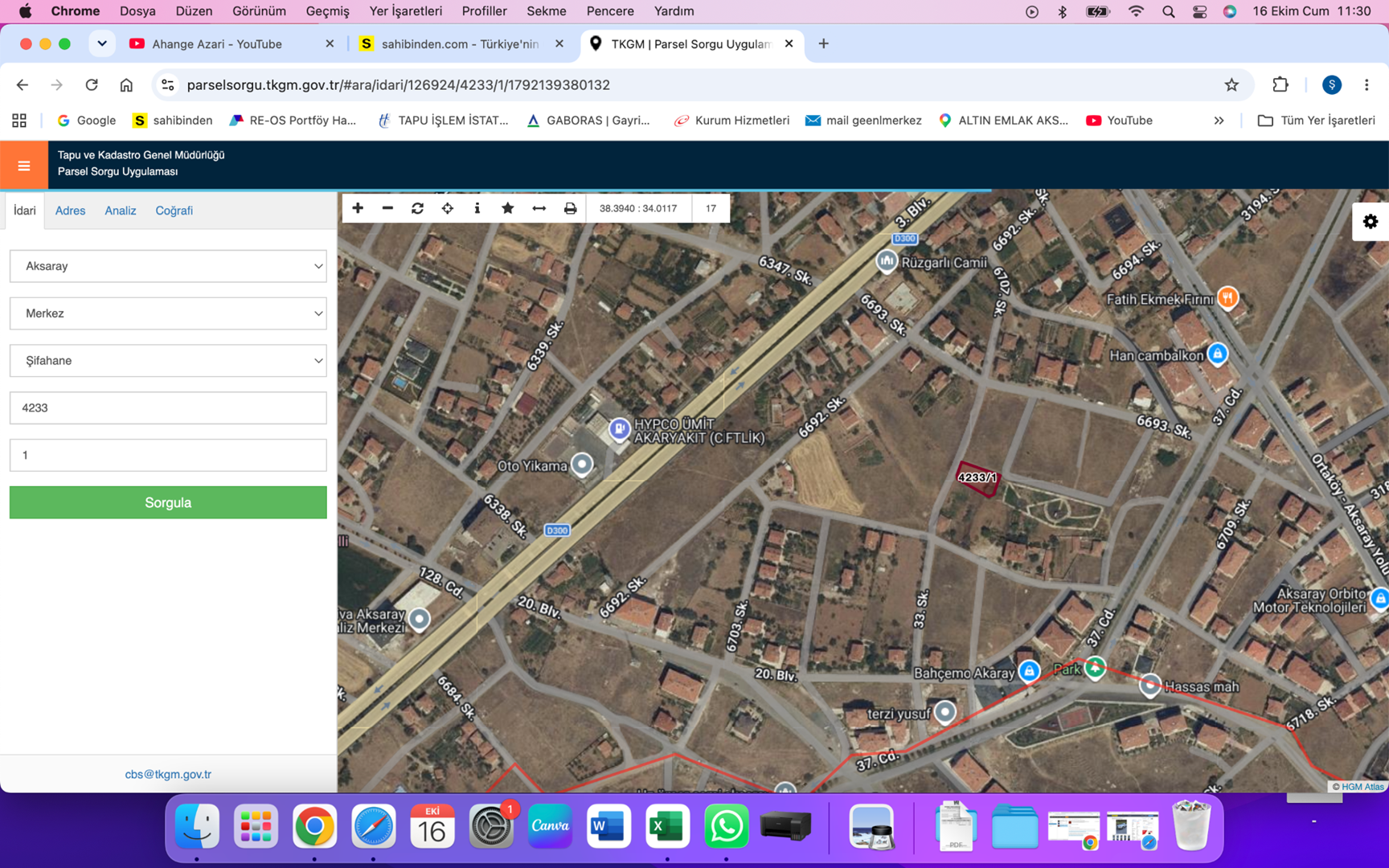
Task: Open the Kurum Hizmetleri bookmark
Action: 731,121
